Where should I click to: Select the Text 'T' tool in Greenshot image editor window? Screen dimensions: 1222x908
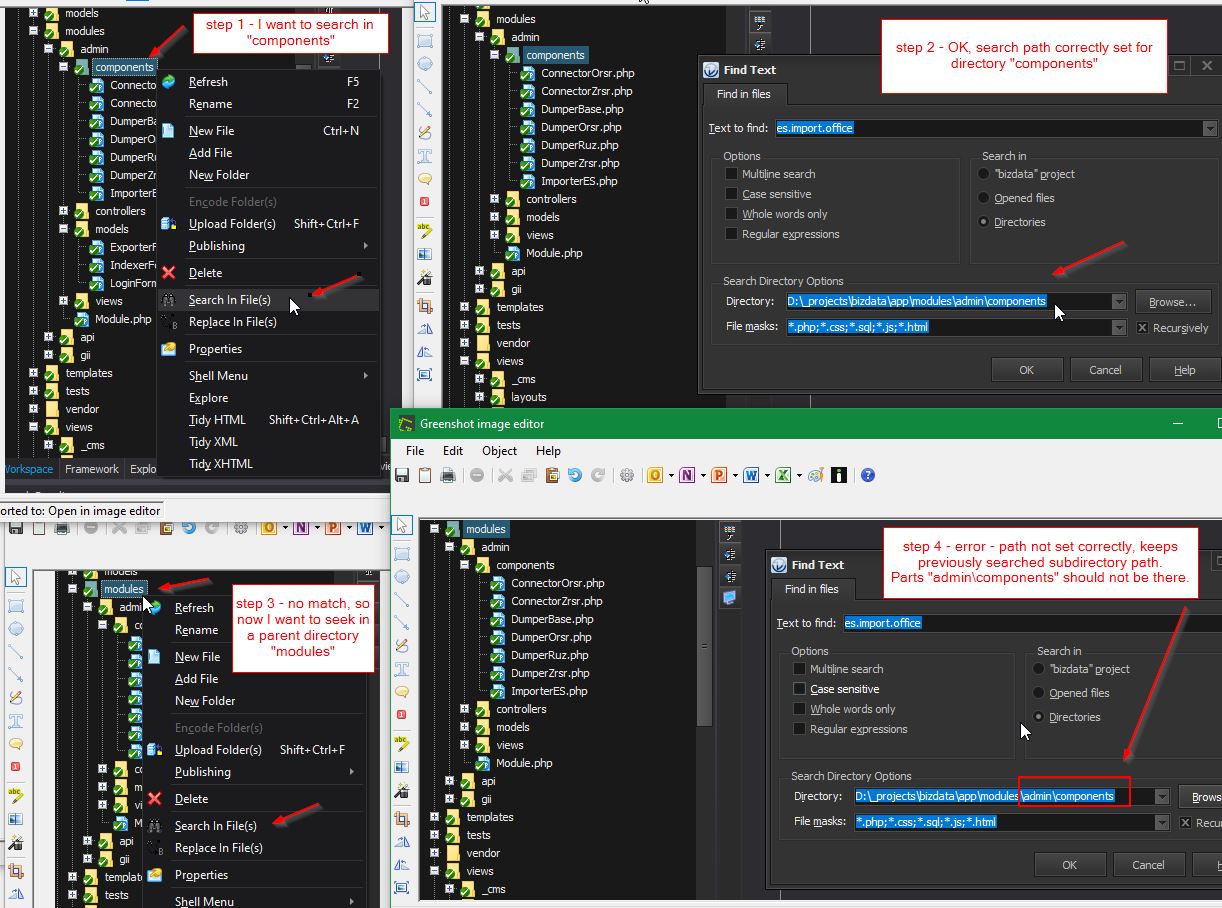point(402,669)
